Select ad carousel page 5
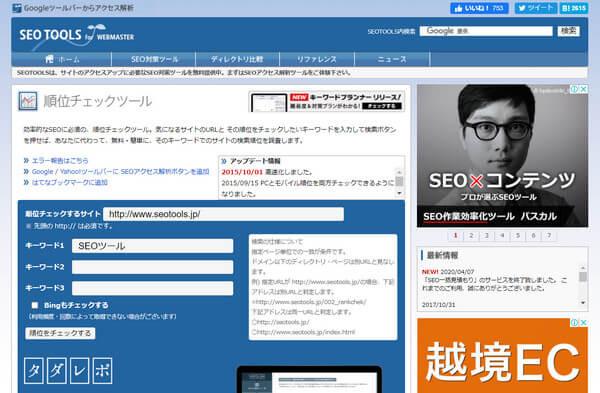The width and height of the screenshot is (600, 393). pos(518,236)
